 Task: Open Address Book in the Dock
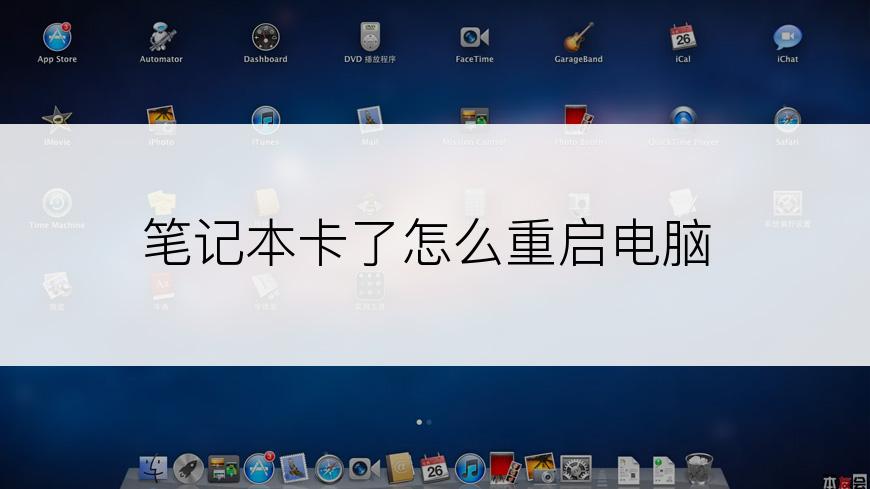pos(400,468)
